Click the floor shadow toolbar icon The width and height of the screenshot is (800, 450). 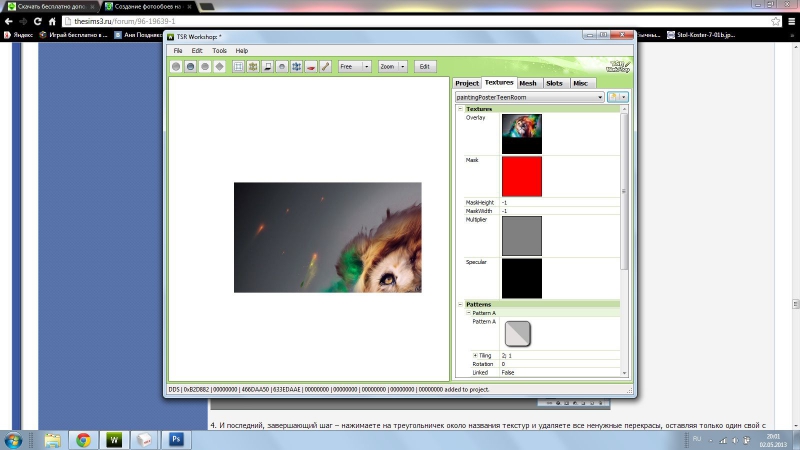click(267, 66)
